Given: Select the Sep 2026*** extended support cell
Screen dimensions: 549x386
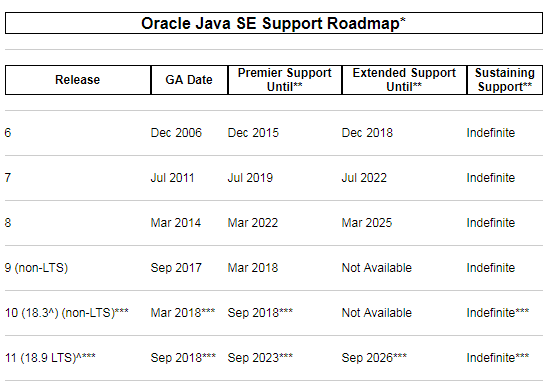Looking at the screenshot, I should tap(374, 358).
